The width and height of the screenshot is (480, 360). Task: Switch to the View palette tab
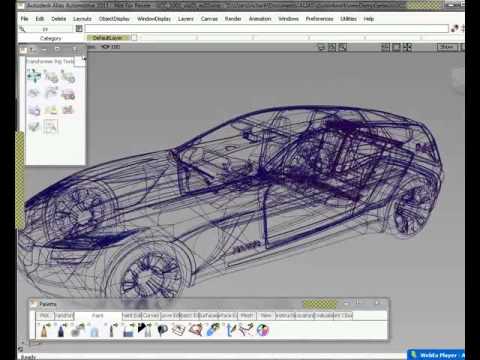pyautogui.click(x=266, y=315)
